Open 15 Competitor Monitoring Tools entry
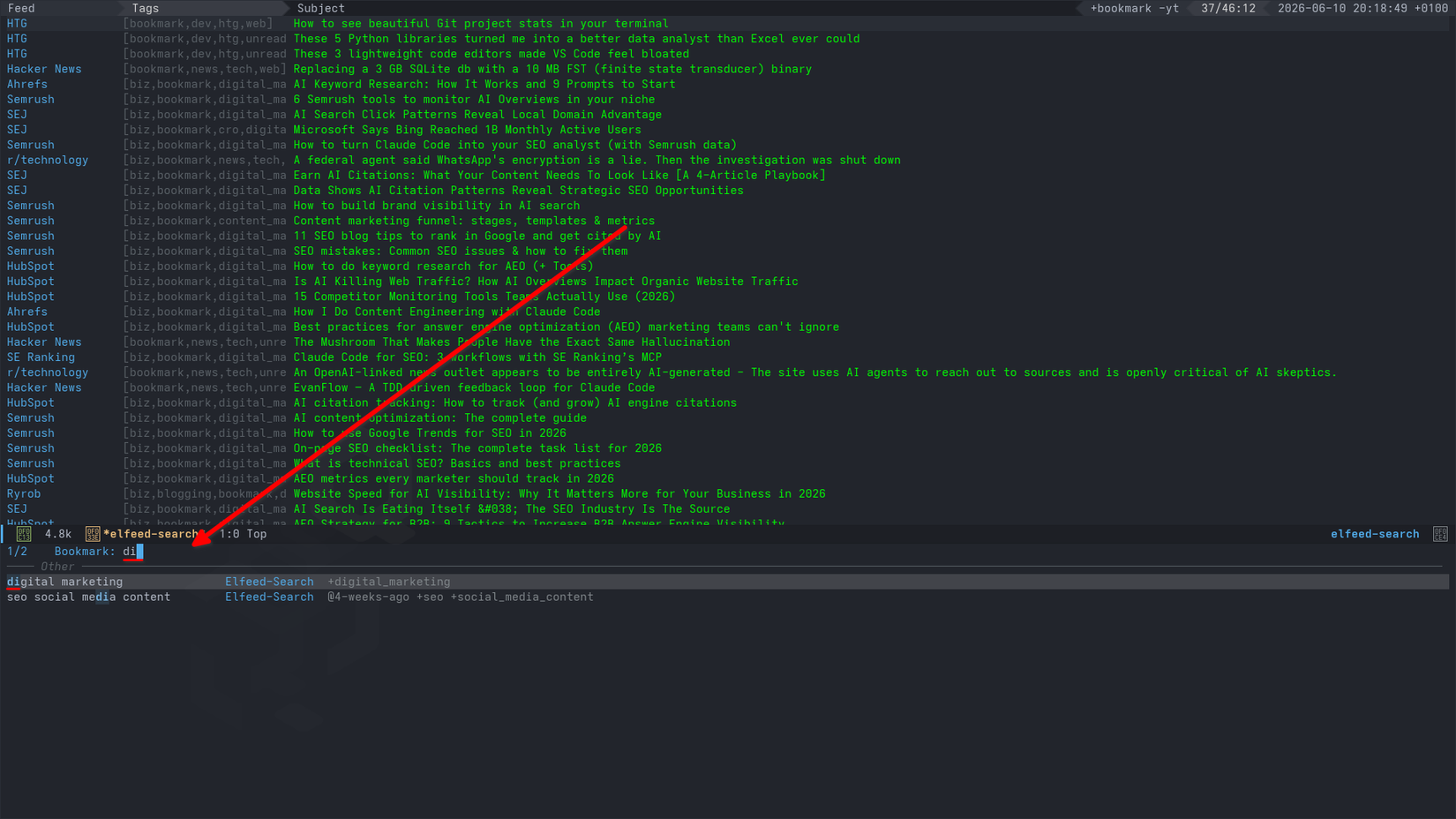Viewport: 1456px width, 819px height. click(x=484, y=297)
